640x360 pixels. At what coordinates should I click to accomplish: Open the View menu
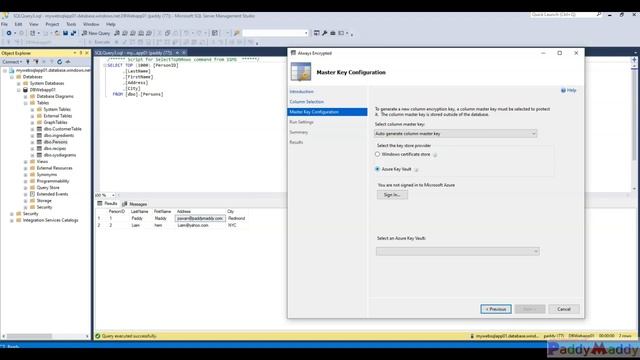(34, 24)
